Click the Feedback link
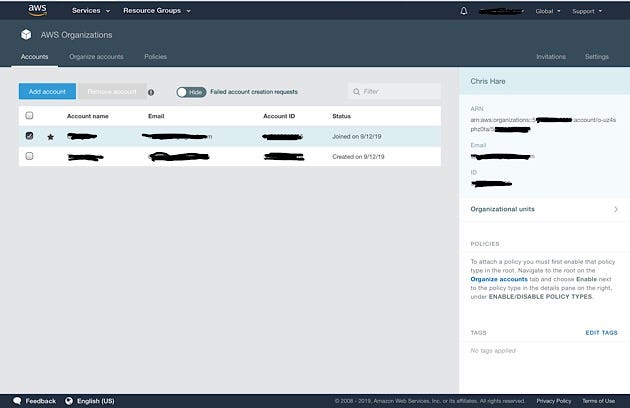 coord(41,401)
